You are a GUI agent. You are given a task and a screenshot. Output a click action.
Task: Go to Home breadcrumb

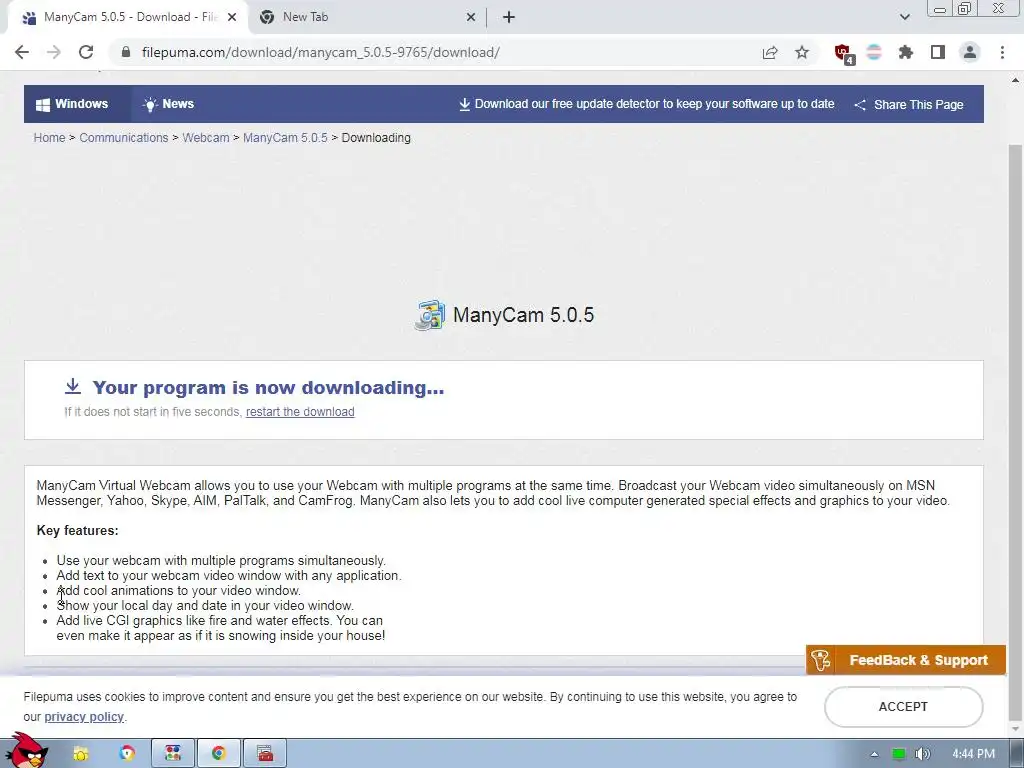[50, 138]
